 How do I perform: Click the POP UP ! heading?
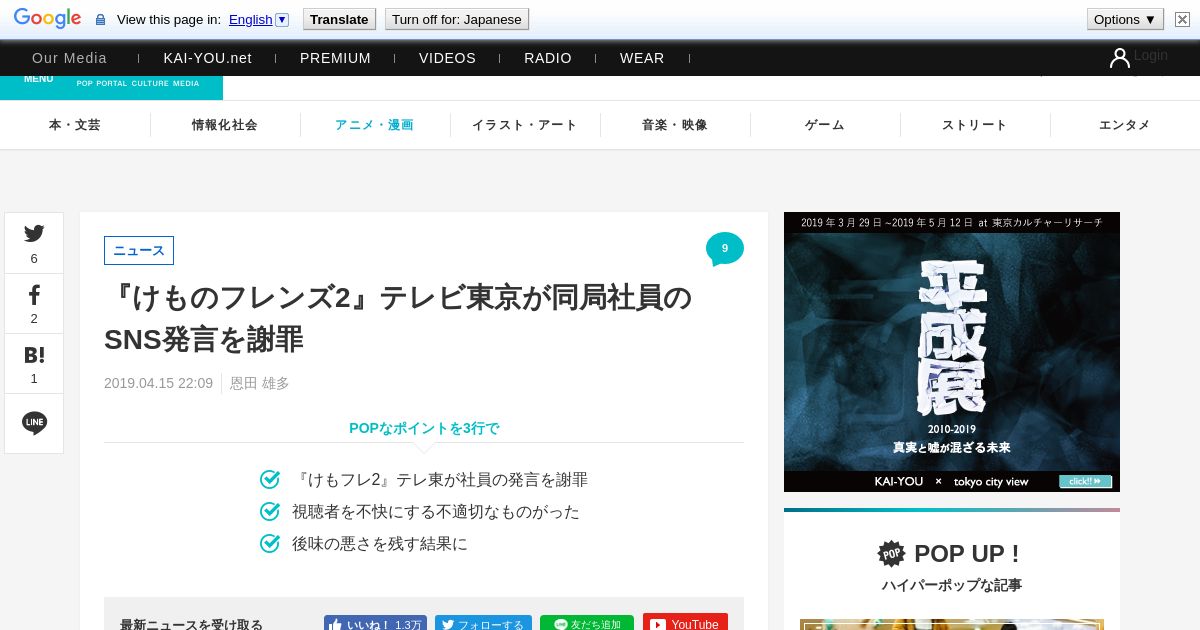point(967,553)
